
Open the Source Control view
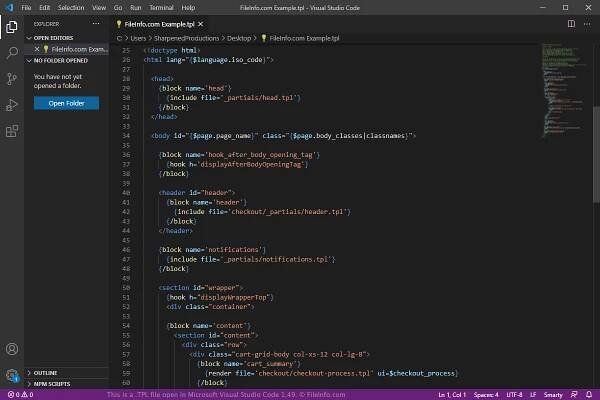[x=11, y=79]
